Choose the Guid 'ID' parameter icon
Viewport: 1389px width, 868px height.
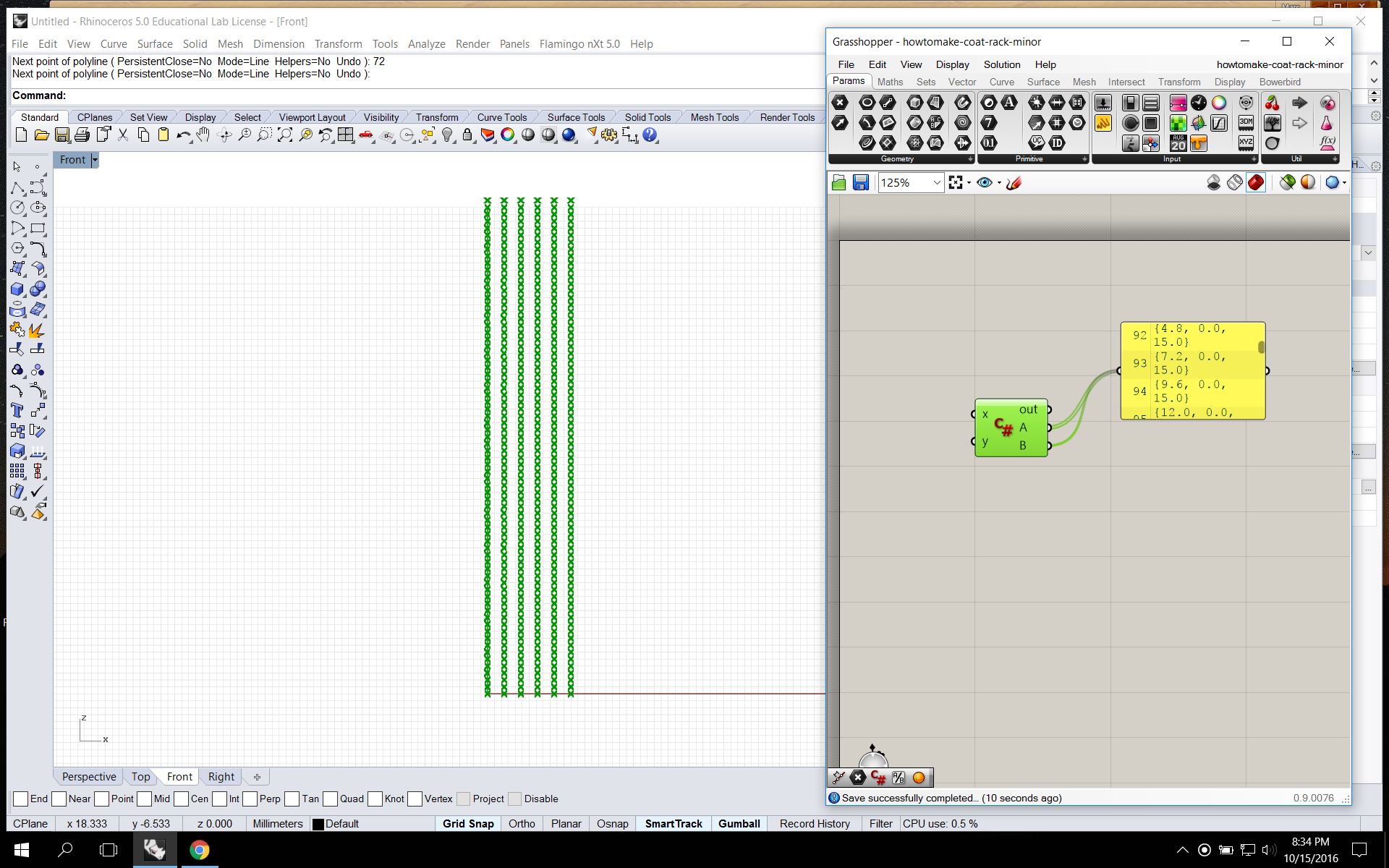click(x=1057, y=142)
